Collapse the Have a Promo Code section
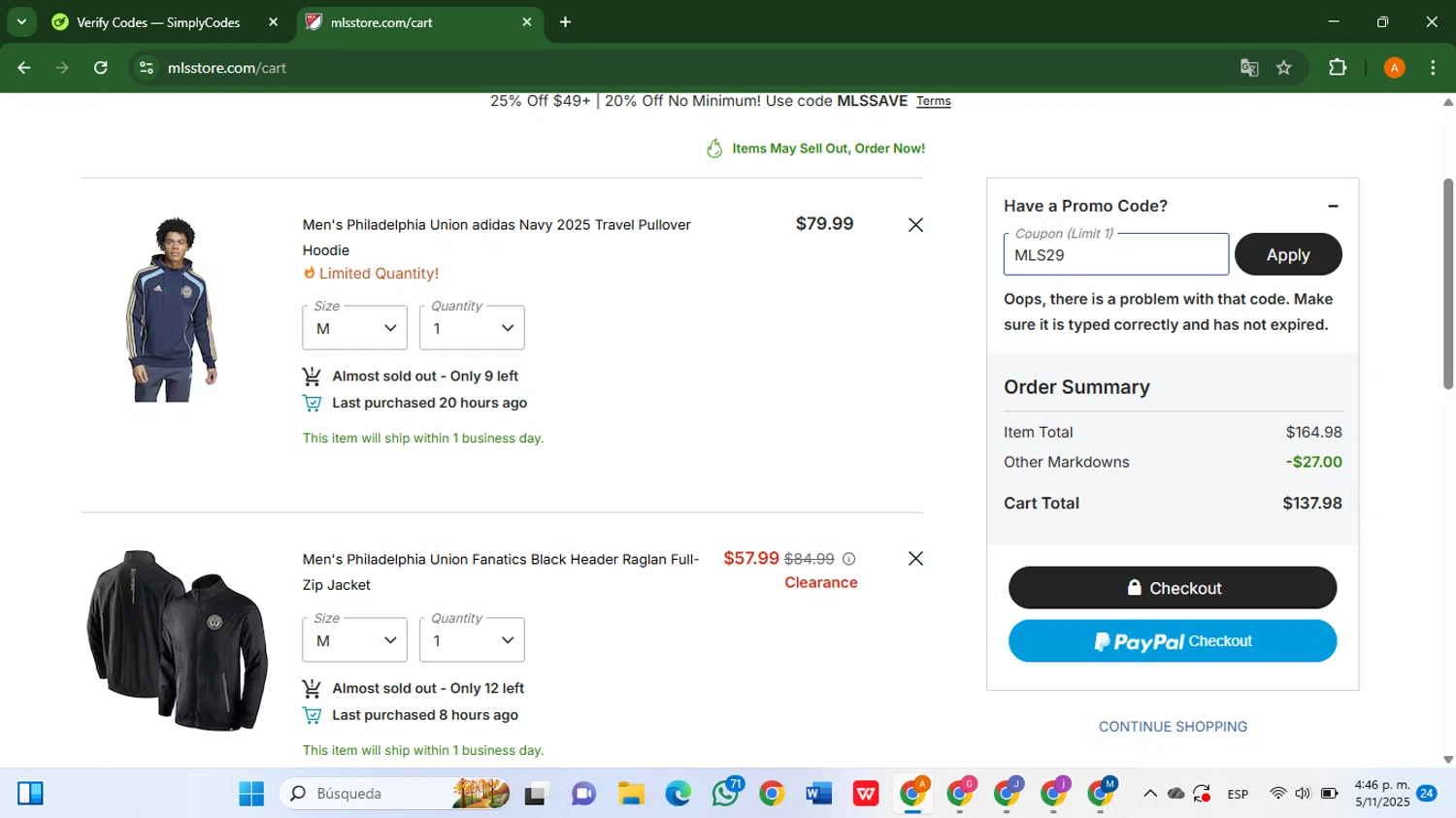 point(1333,206)
